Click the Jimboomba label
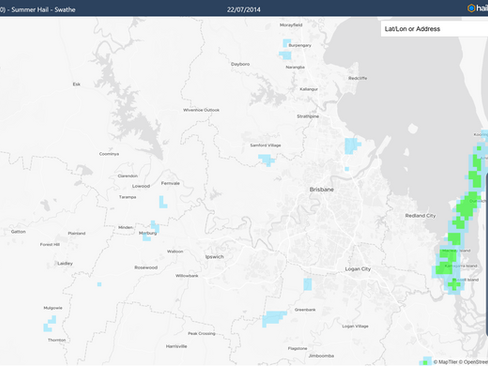The image size is (488, 366). (321, 356)
